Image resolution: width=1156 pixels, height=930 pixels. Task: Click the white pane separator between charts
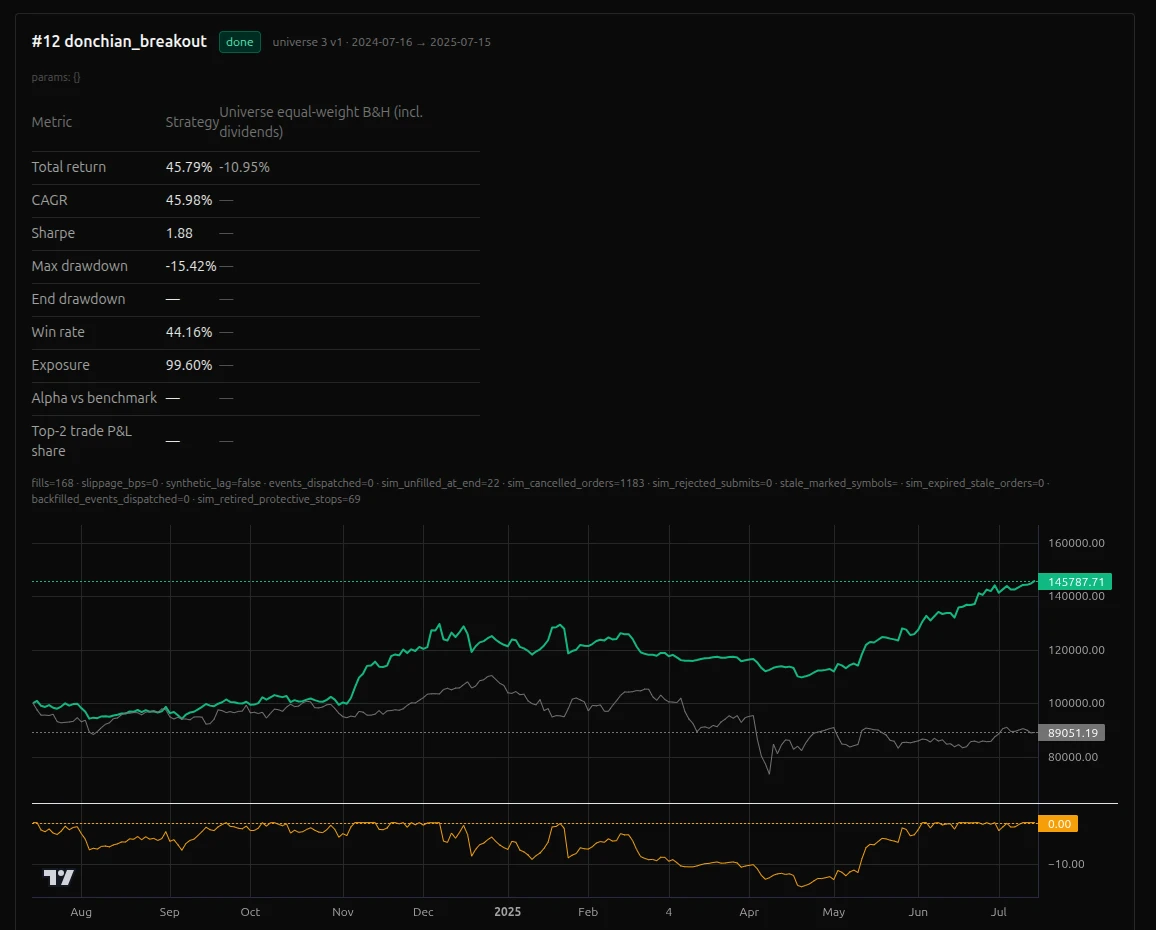click(575, 803)
